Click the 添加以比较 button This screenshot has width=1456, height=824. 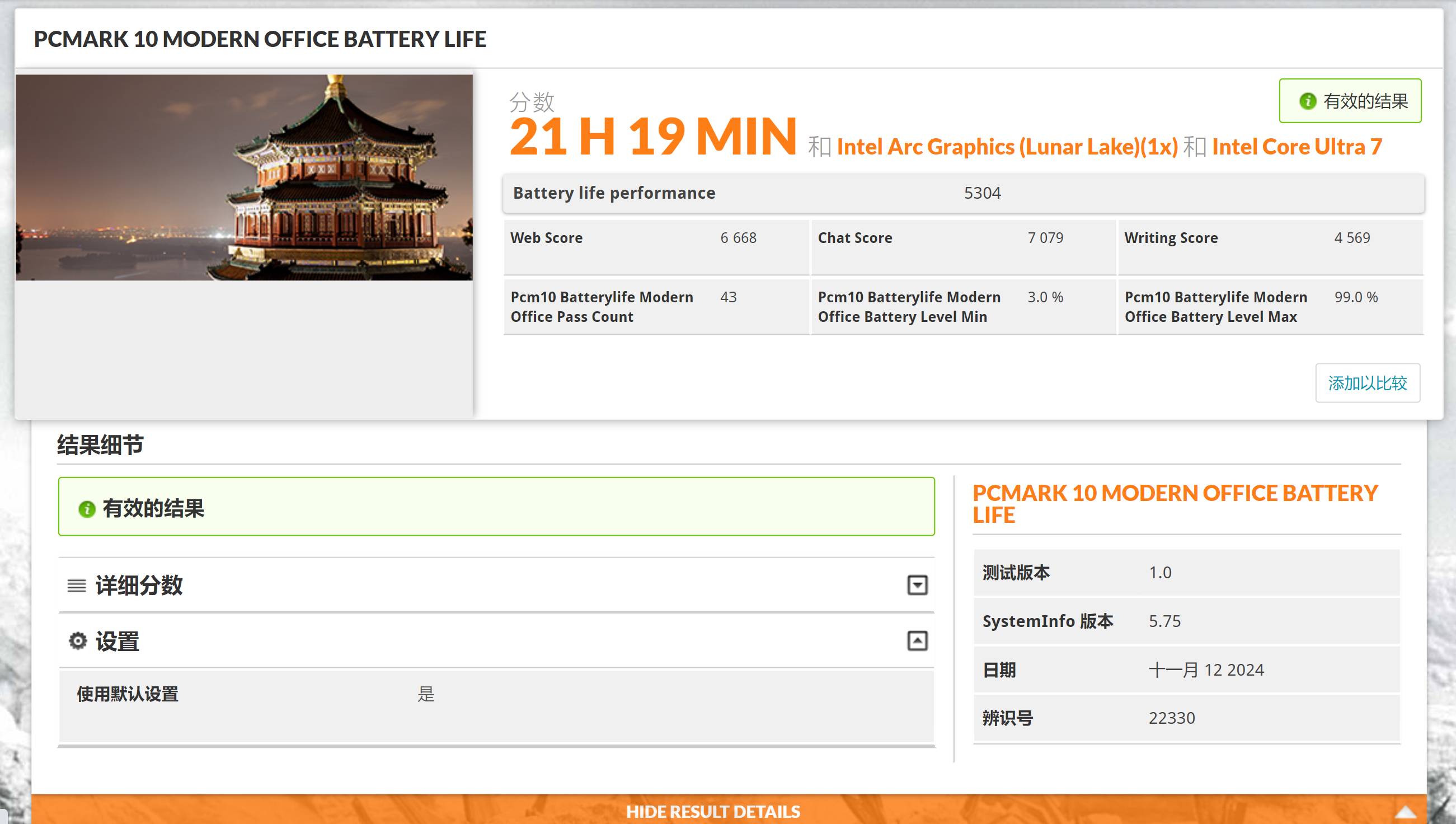[x=1367, y=383]
